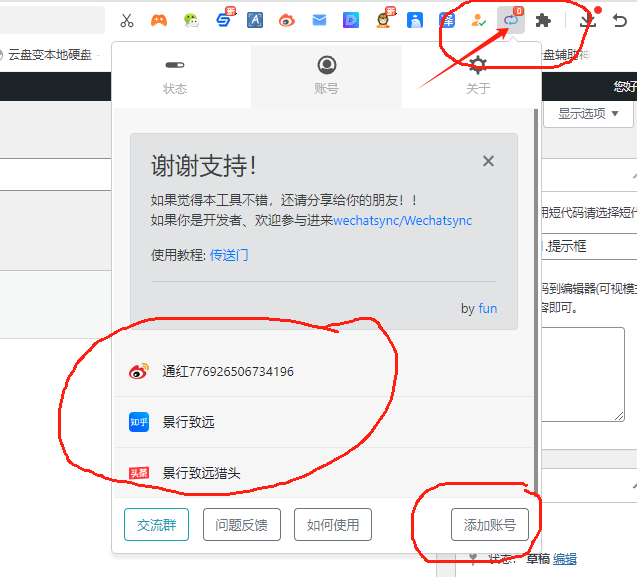Open the blue 译 translation extension

click(x=447, y=20)
